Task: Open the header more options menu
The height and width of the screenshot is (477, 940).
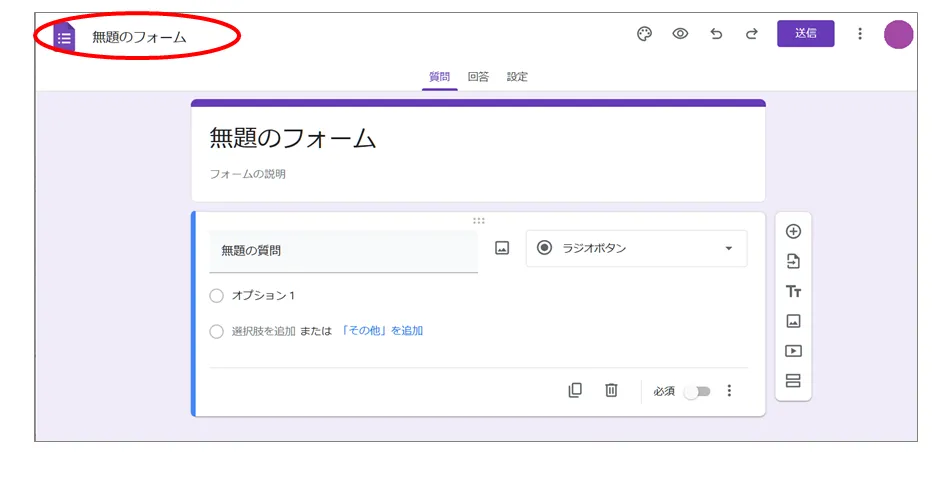Action: (x=859, y=34)
